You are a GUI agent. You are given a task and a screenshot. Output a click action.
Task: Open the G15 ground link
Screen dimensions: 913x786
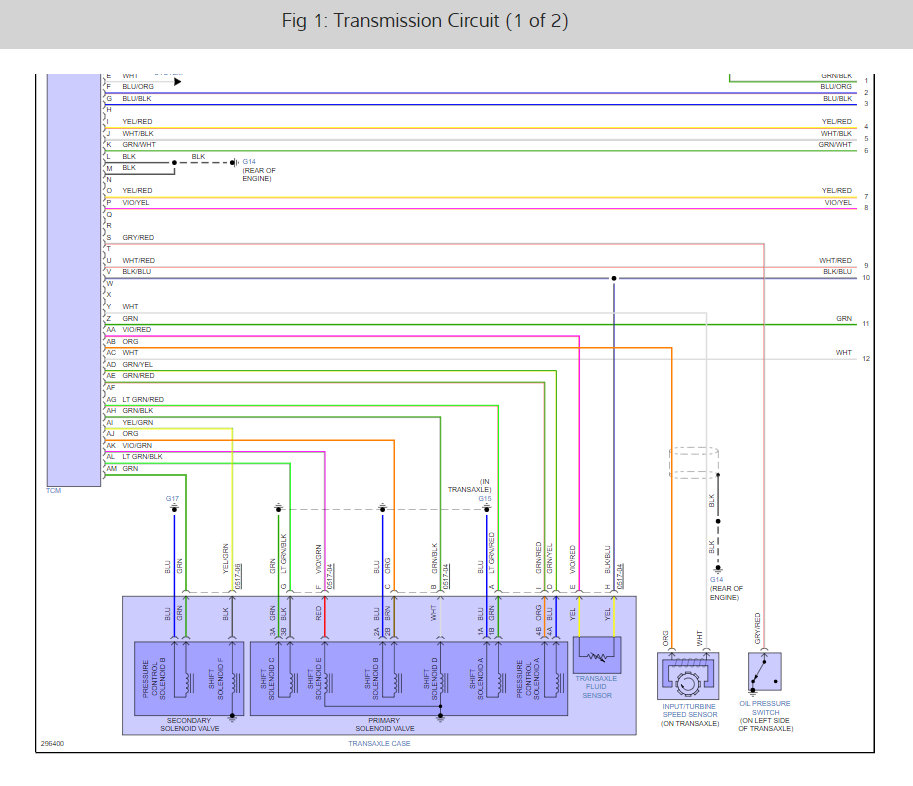pos(485,499)
